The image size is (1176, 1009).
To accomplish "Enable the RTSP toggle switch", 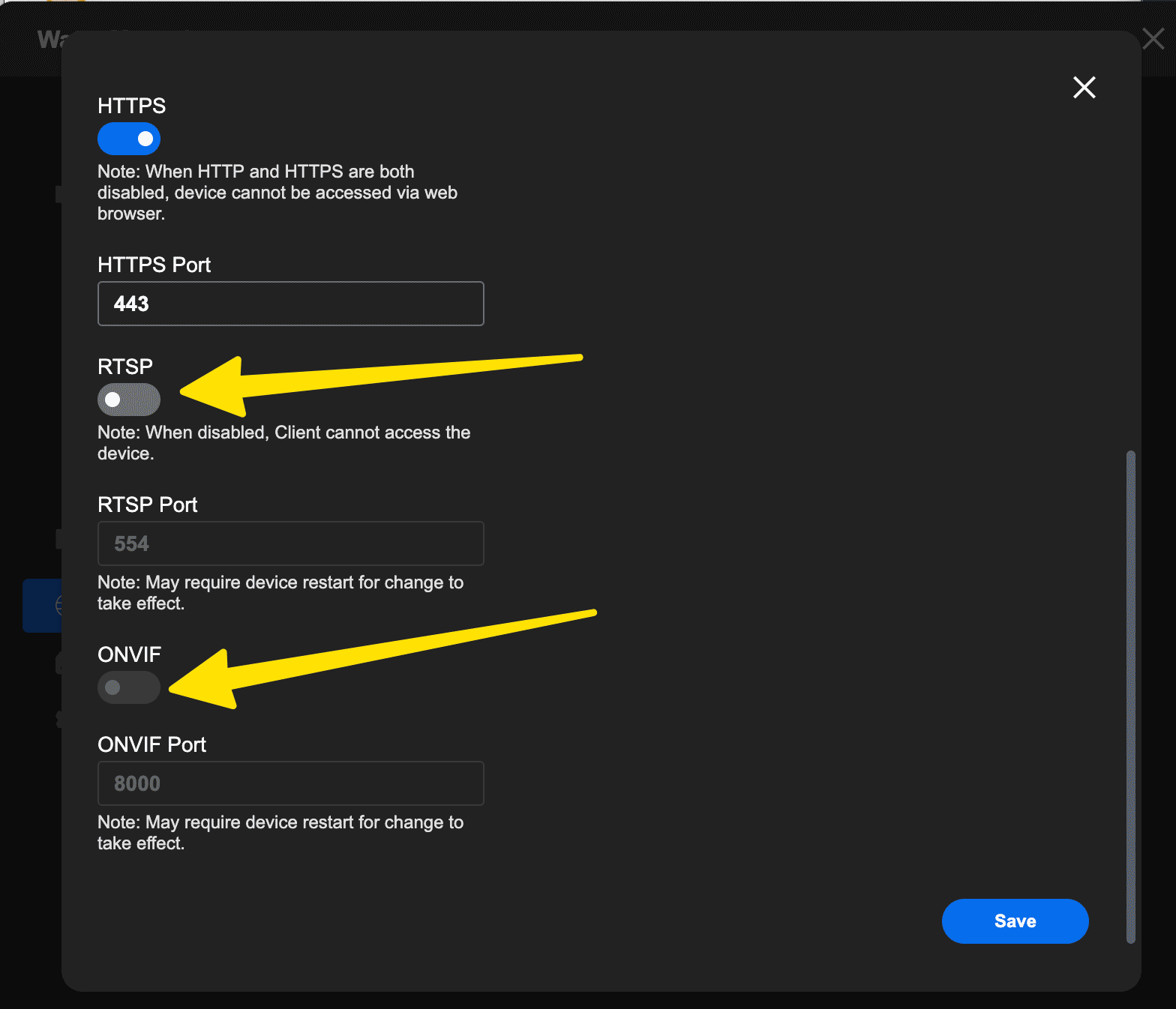I will pos(129,400).
